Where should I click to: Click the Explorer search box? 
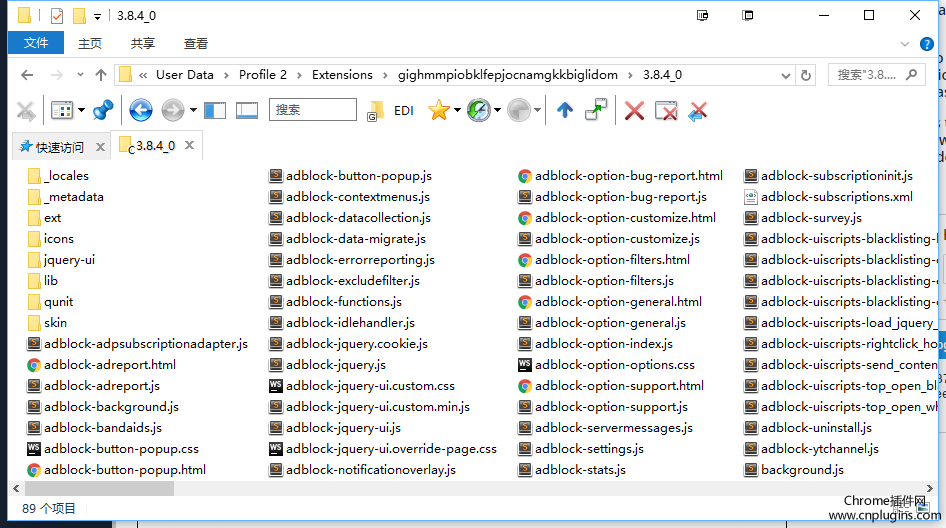click(x=877, y=75)
